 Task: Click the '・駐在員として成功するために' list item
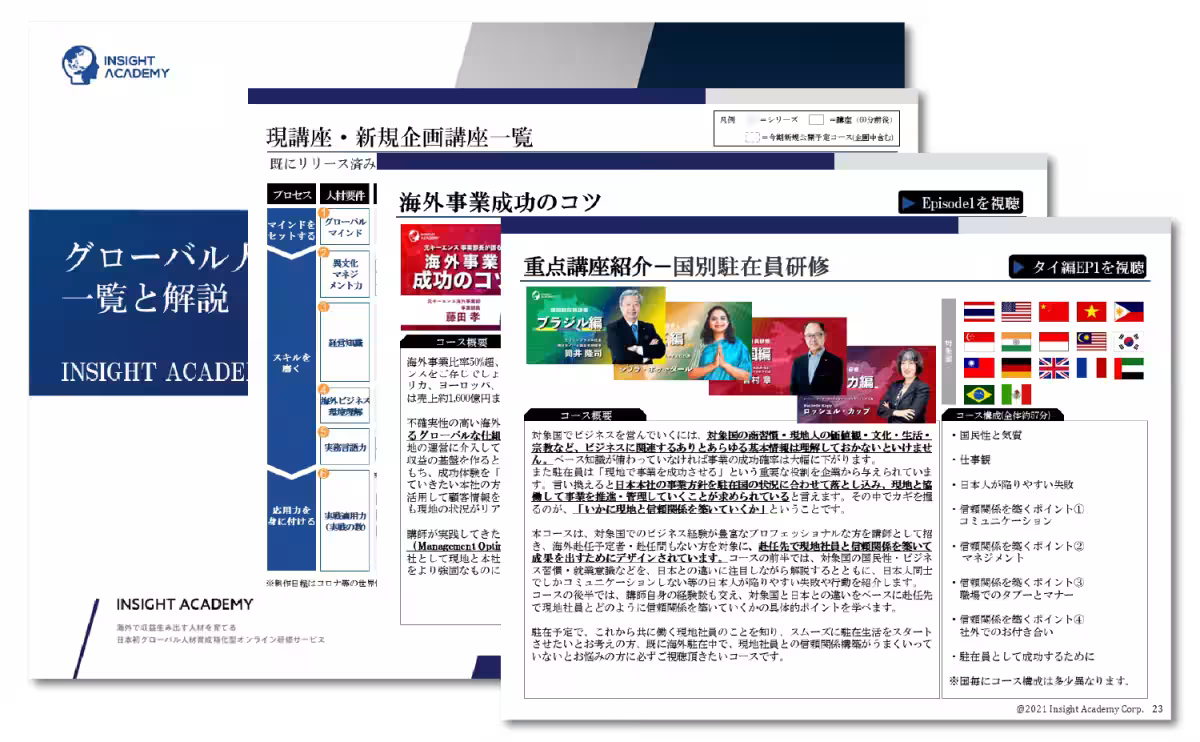1022,657
